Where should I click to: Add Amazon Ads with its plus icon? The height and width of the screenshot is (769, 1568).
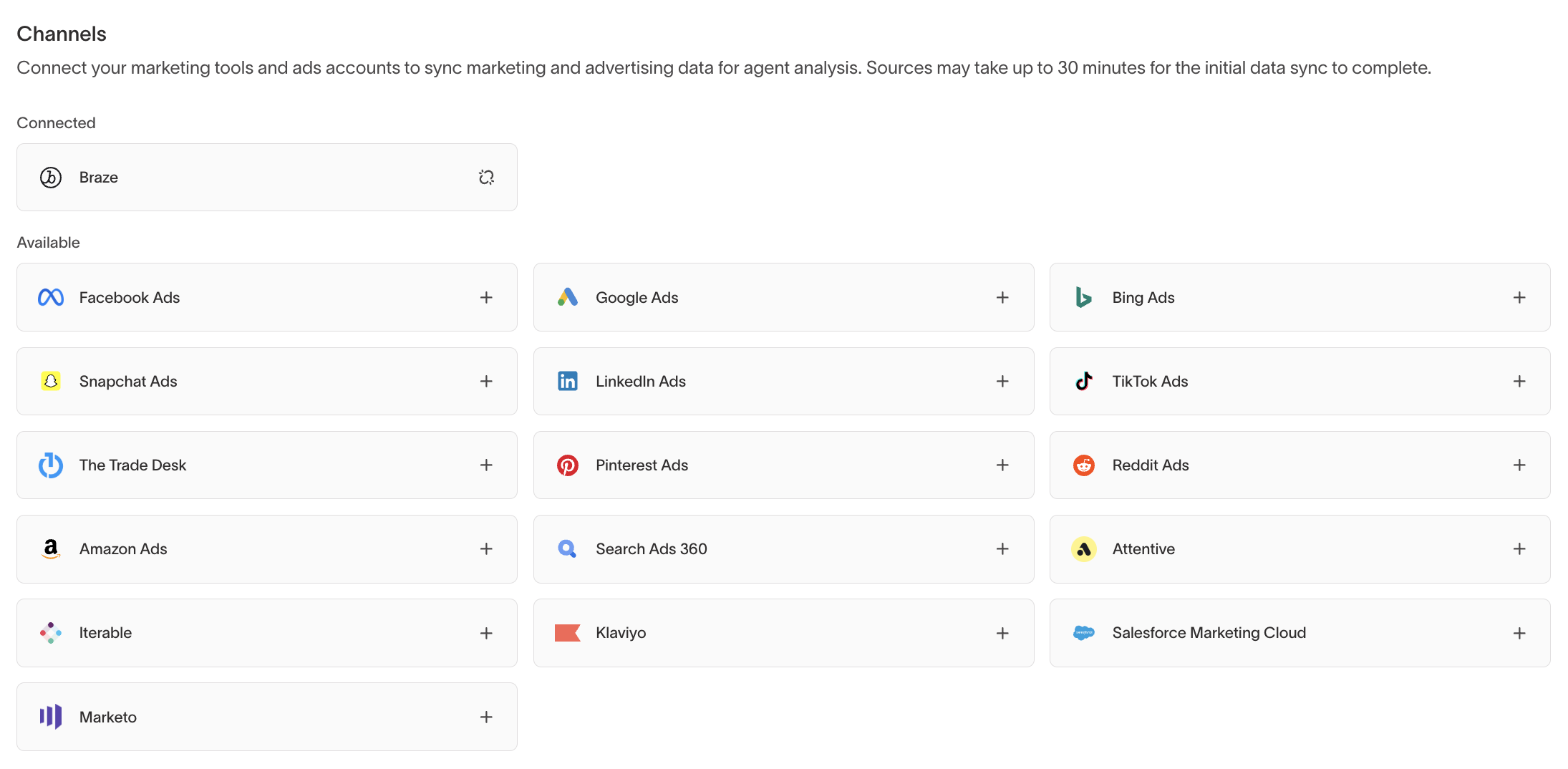(x=486, y=548)
